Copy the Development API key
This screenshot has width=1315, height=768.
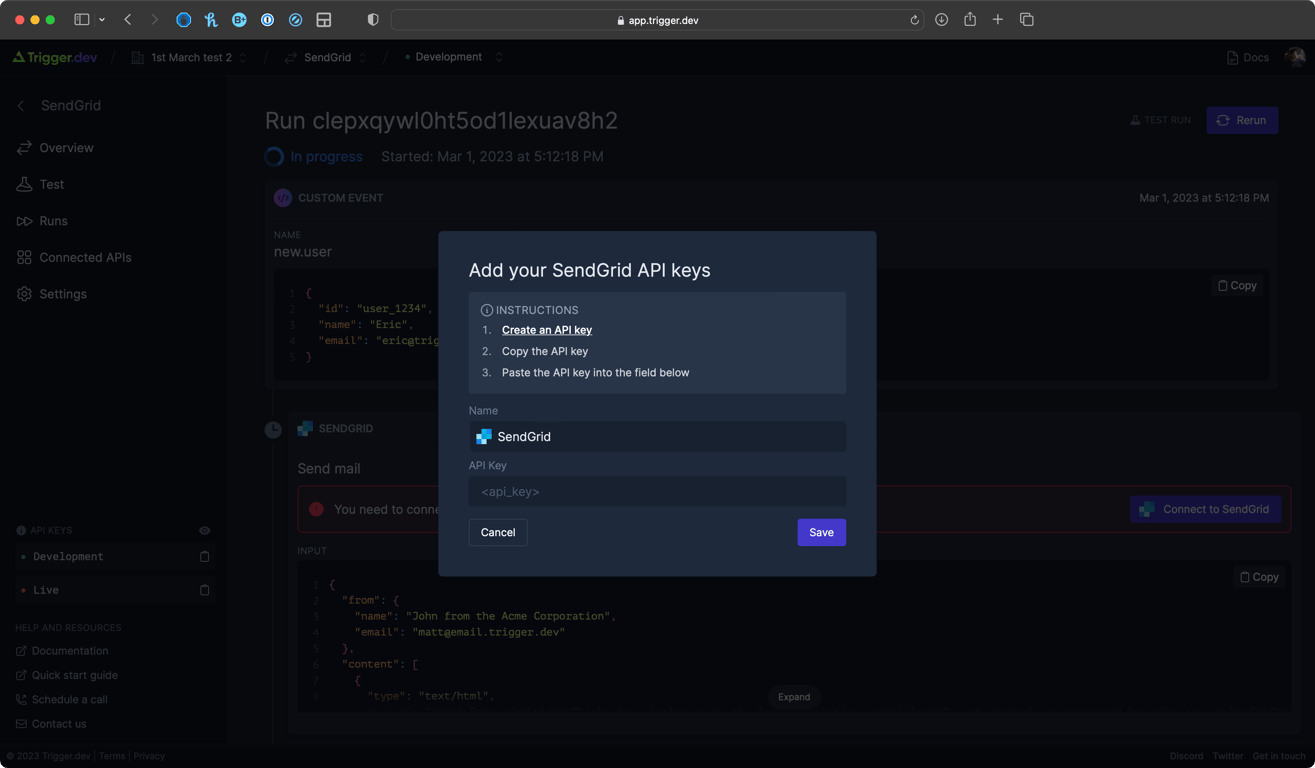click(x=204, y=557)
